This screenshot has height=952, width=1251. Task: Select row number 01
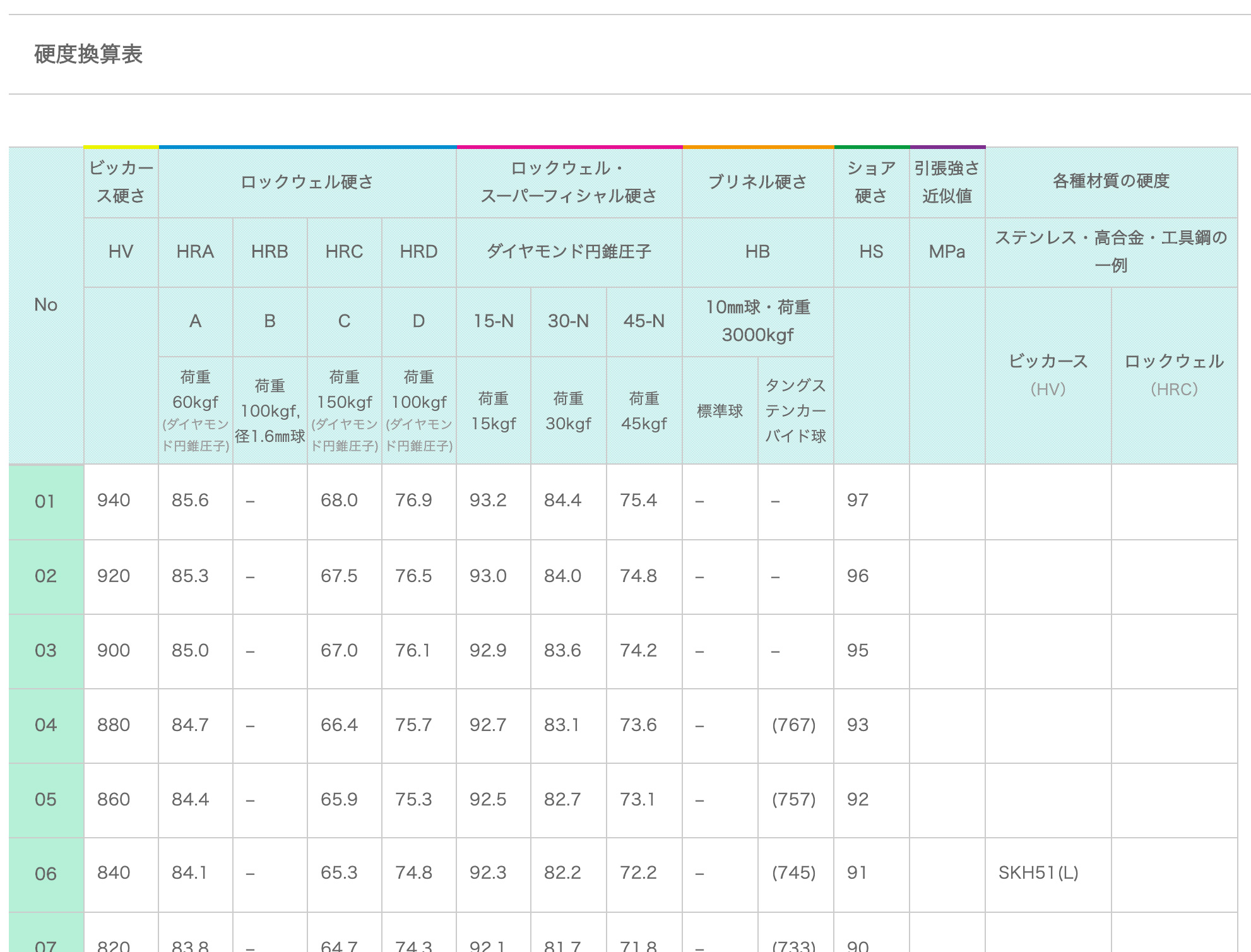pyautogui.click(x=45, y=502)
